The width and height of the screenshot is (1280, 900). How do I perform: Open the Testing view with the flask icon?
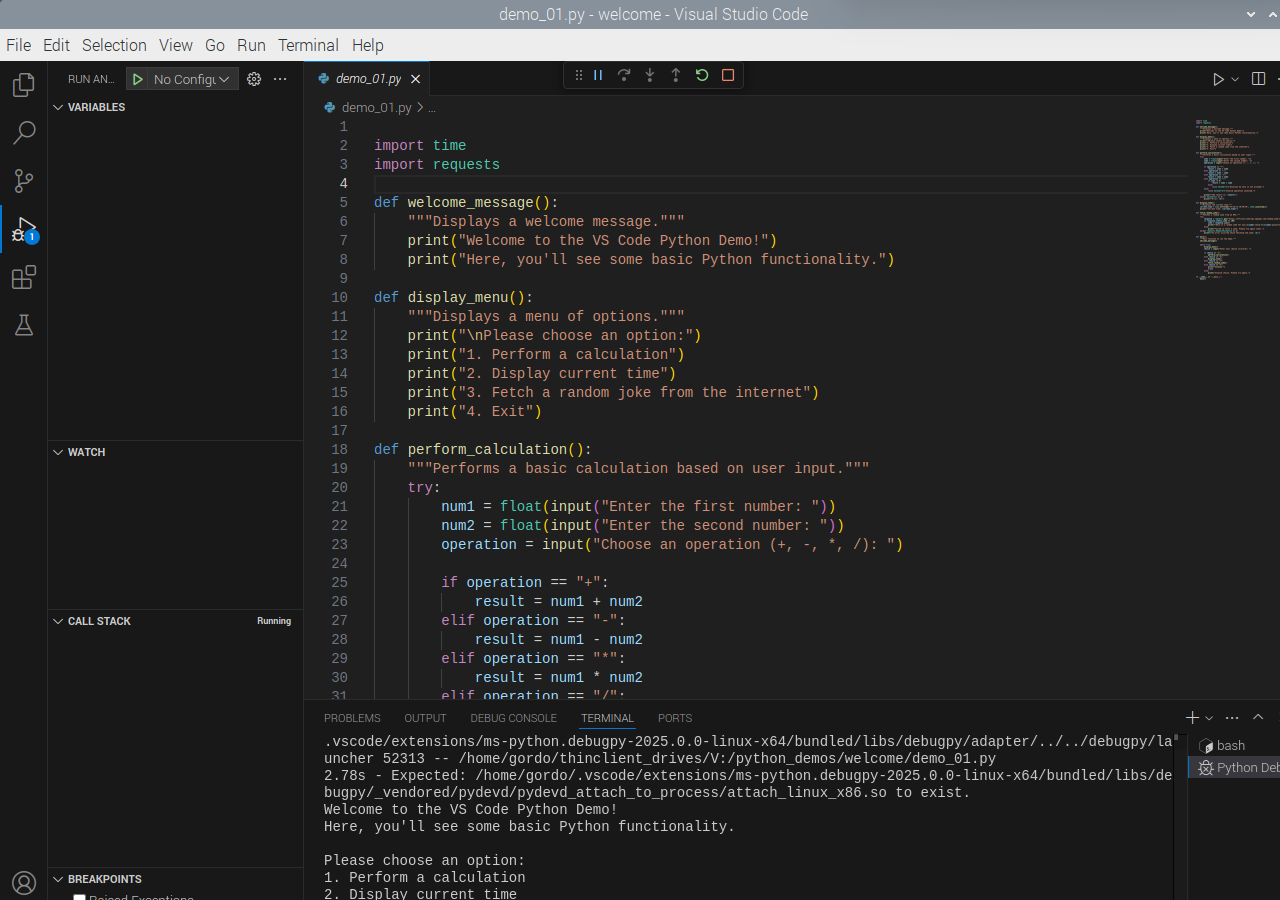pyautogui.click(x=22, y=324)
